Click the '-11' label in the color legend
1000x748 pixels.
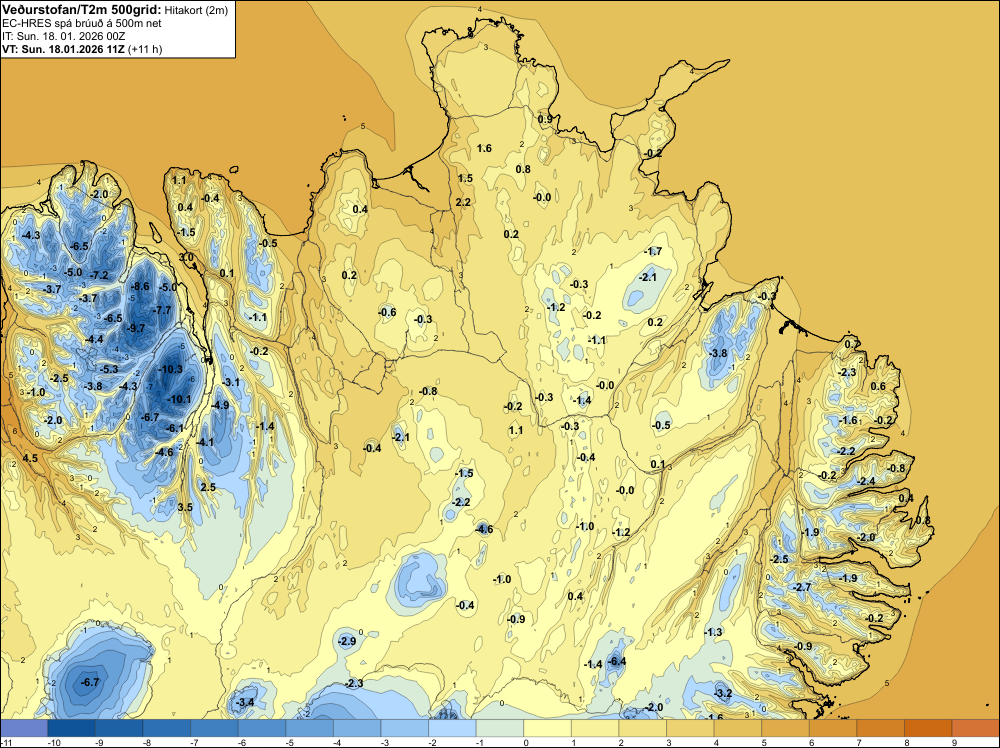coord(5,742)
